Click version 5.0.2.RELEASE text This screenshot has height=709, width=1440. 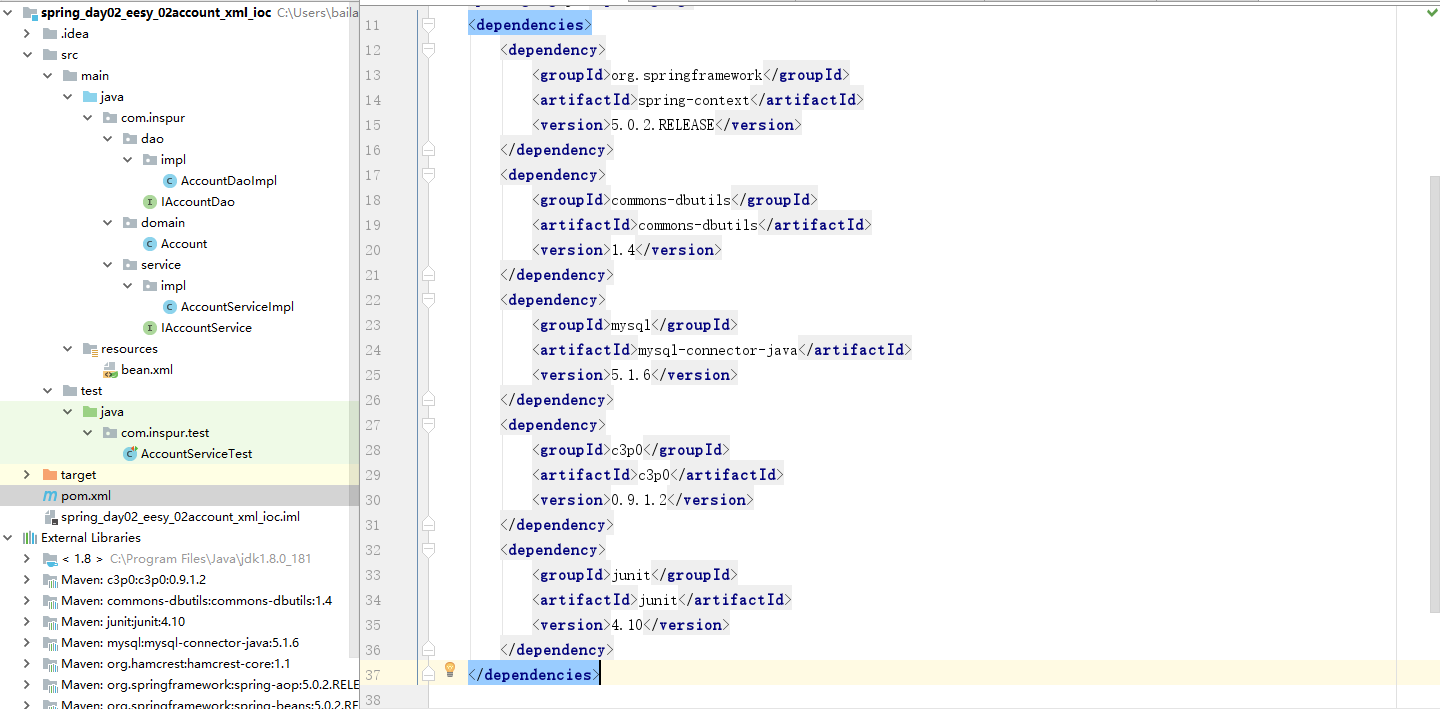tap(663, 125)
